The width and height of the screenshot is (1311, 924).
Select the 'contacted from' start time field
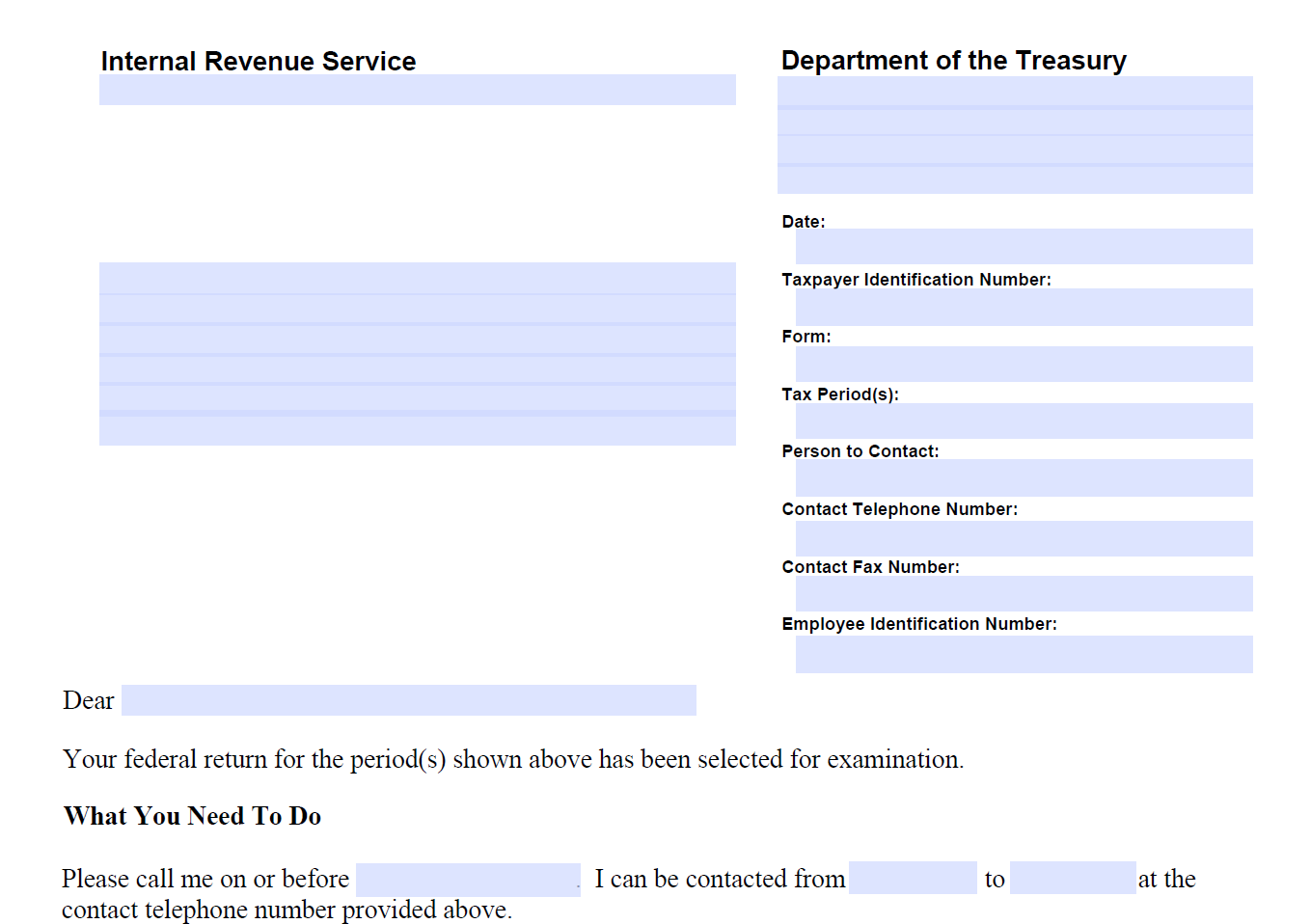point(913,878)
